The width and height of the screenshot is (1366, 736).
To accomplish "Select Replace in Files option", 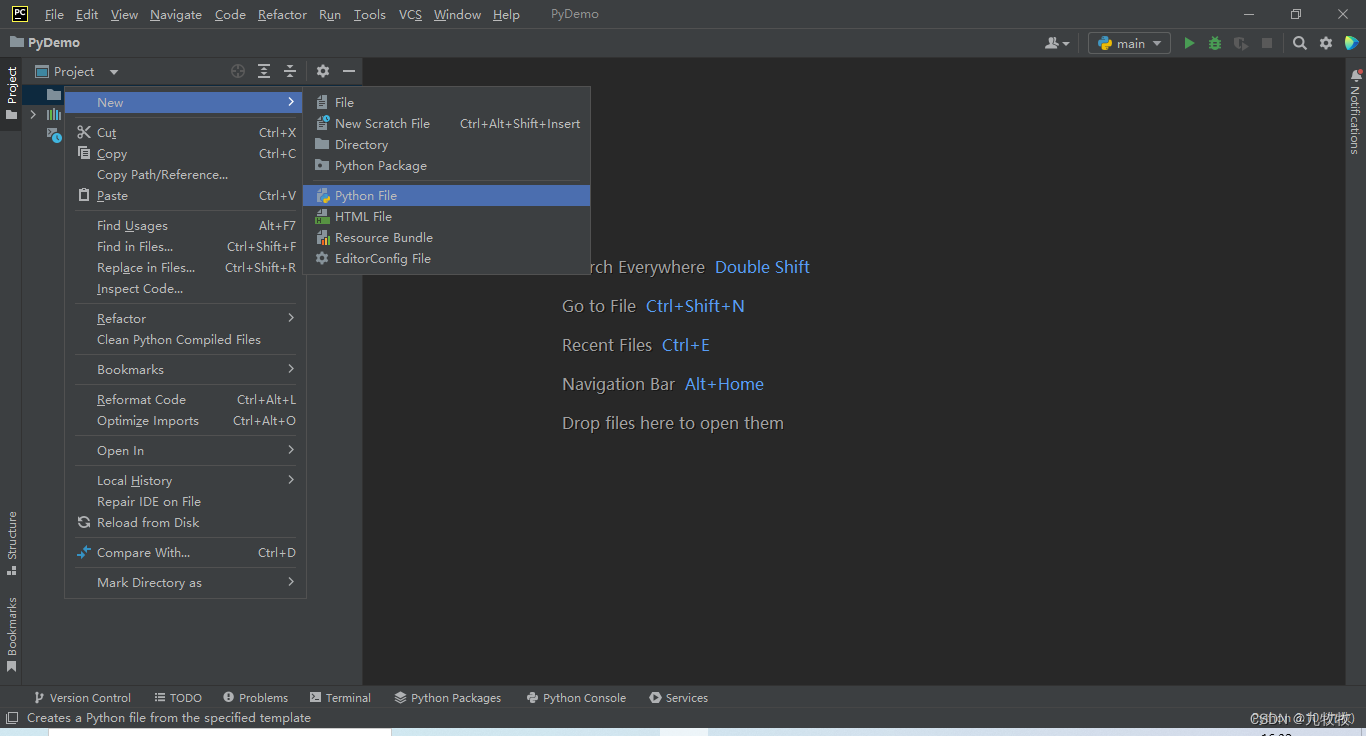I will click(x=185, y=267).
